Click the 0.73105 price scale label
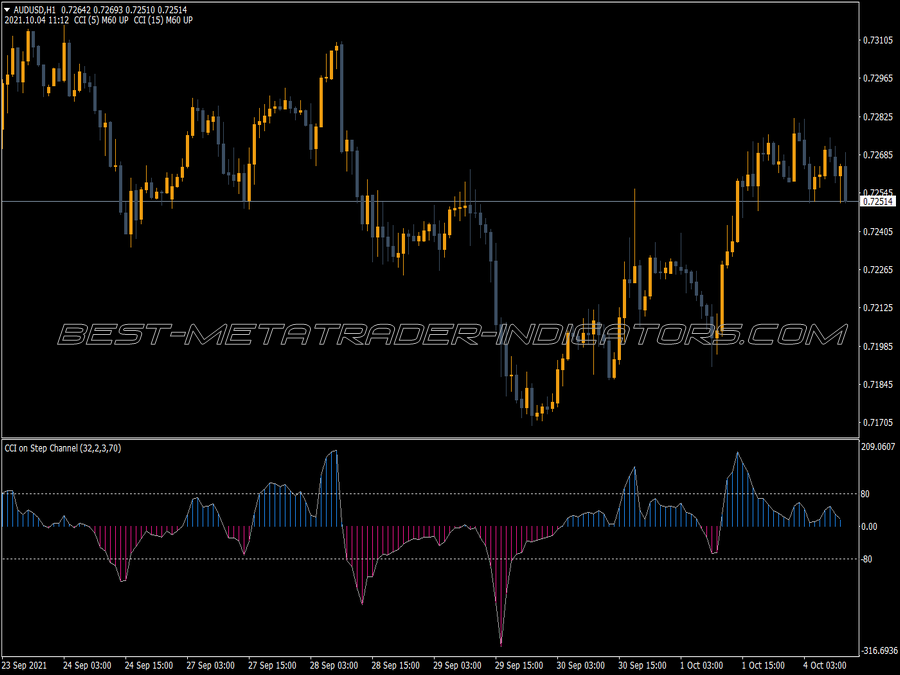The height and width of the screenshot is (675, 900). 878,40
